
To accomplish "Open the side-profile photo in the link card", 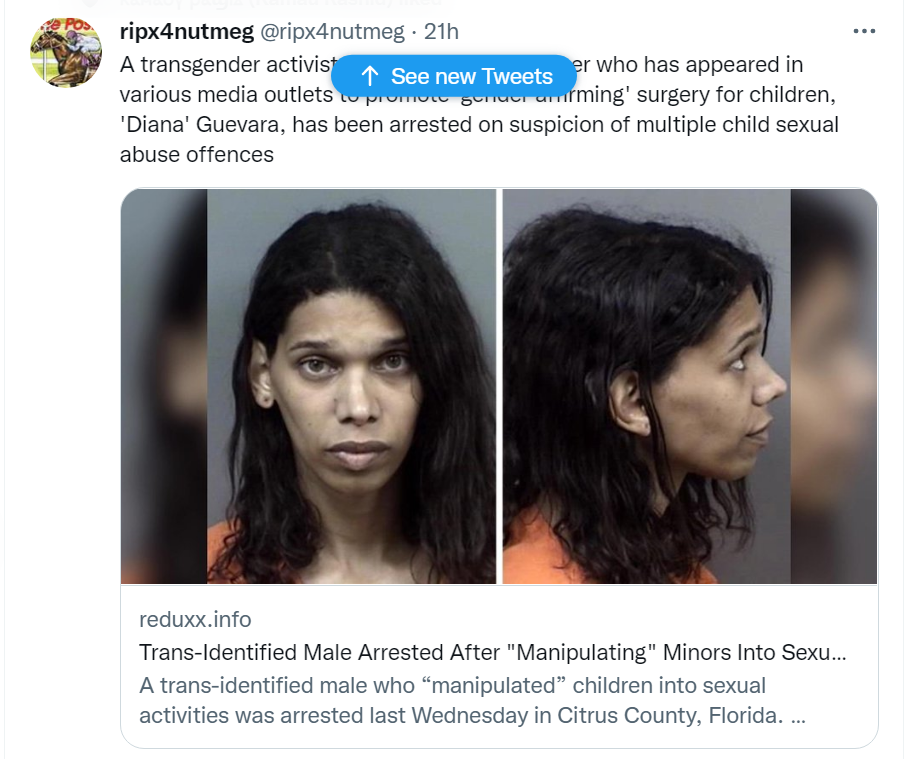I will click(x=647, y=386).
